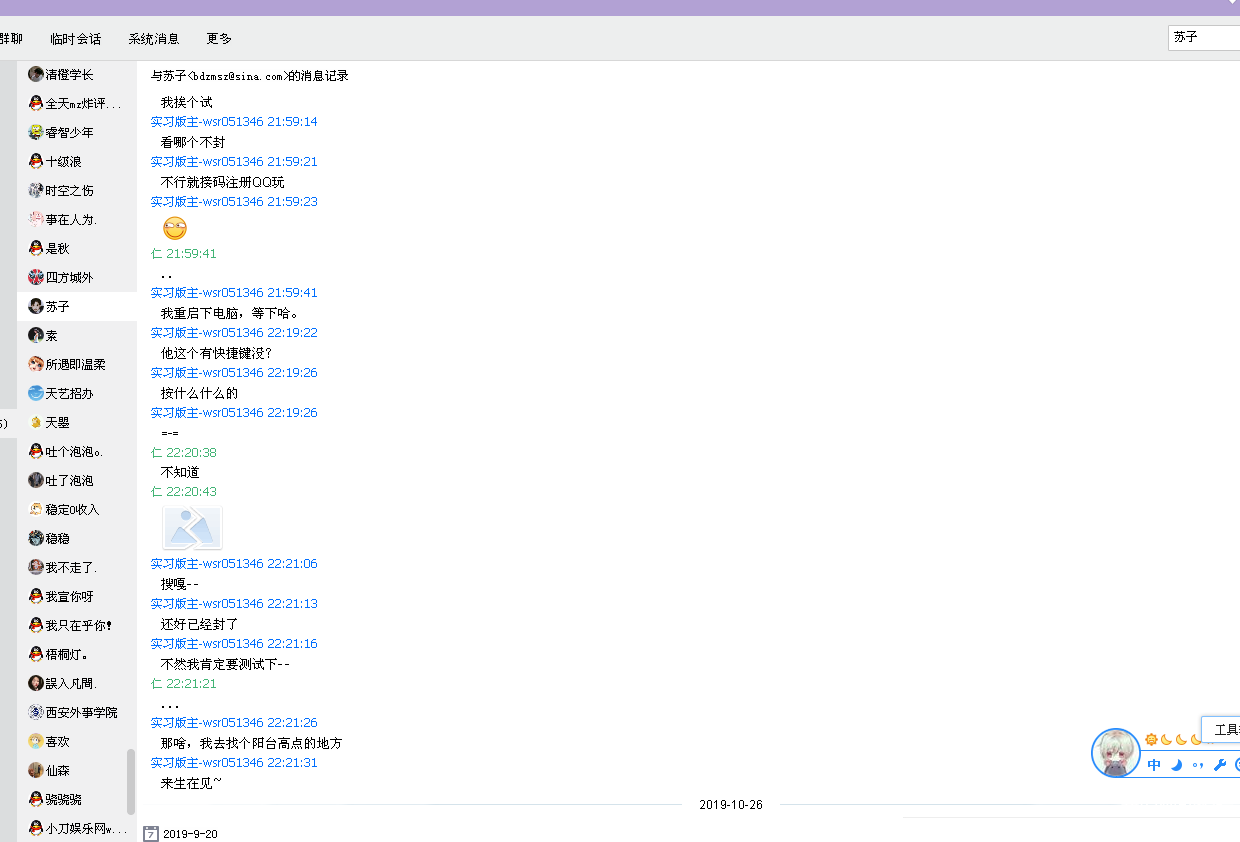
Task: Click message 不行就接码注册QQ玩
Action: pos(223,182)
